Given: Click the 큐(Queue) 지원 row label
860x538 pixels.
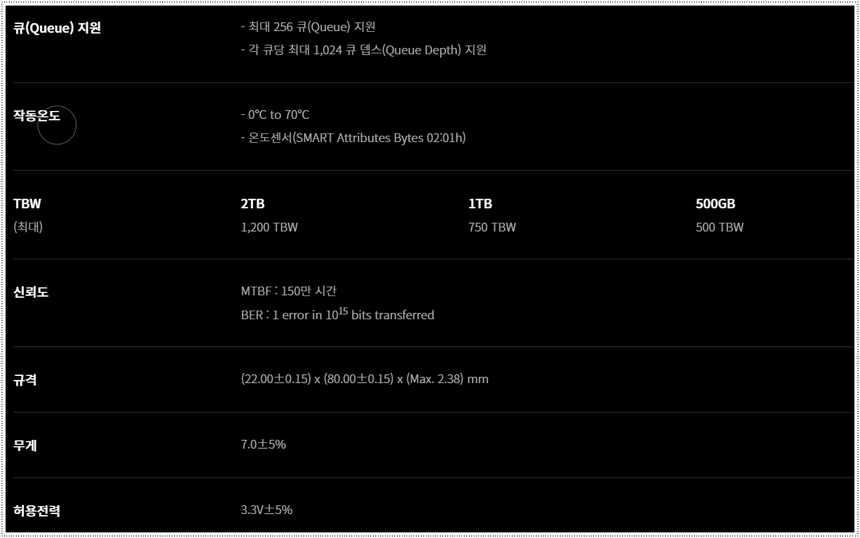Looking at the screenshot, I should point(57,28).
